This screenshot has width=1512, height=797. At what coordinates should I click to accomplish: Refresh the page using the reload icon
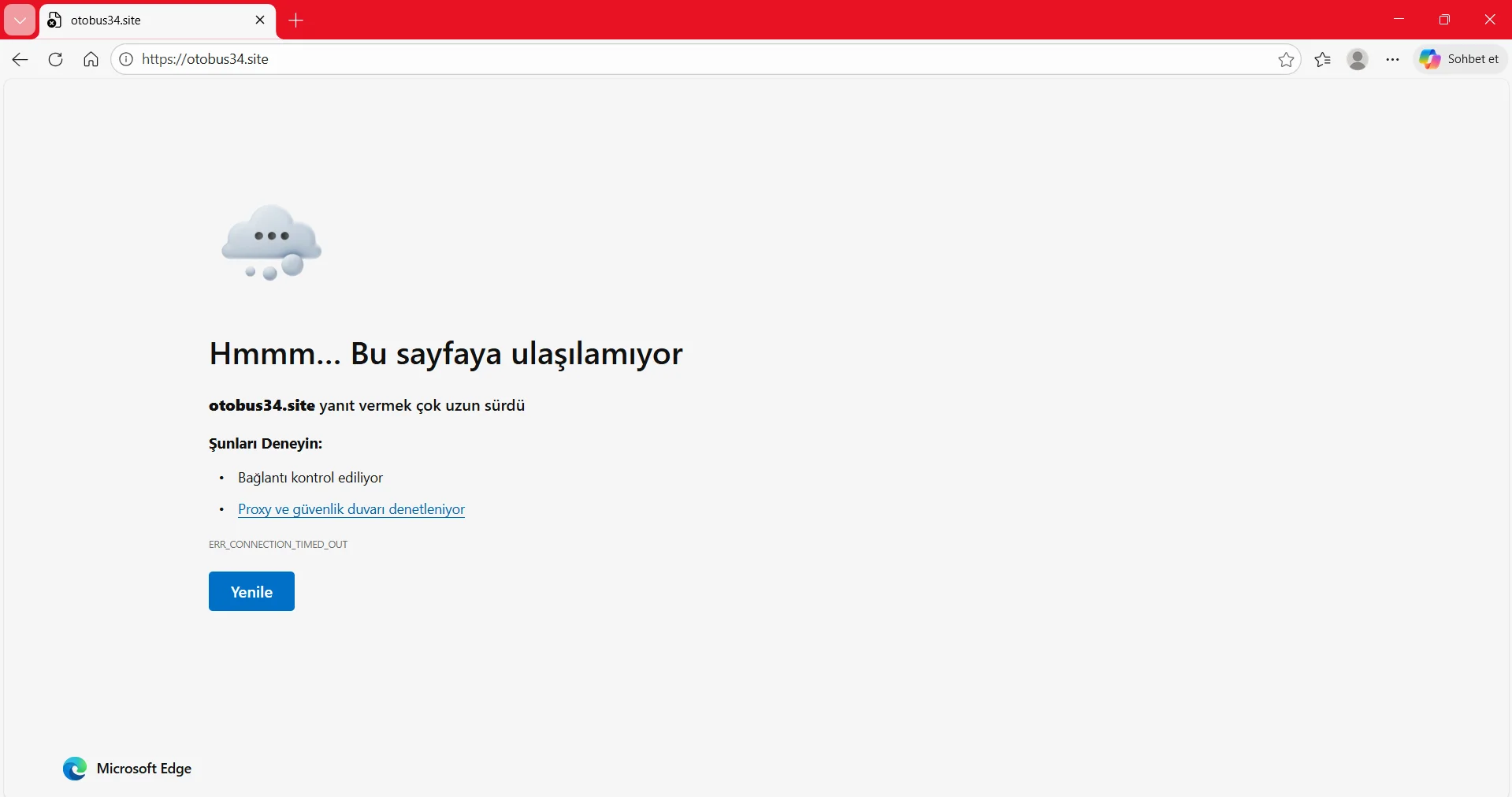point(55,59)
